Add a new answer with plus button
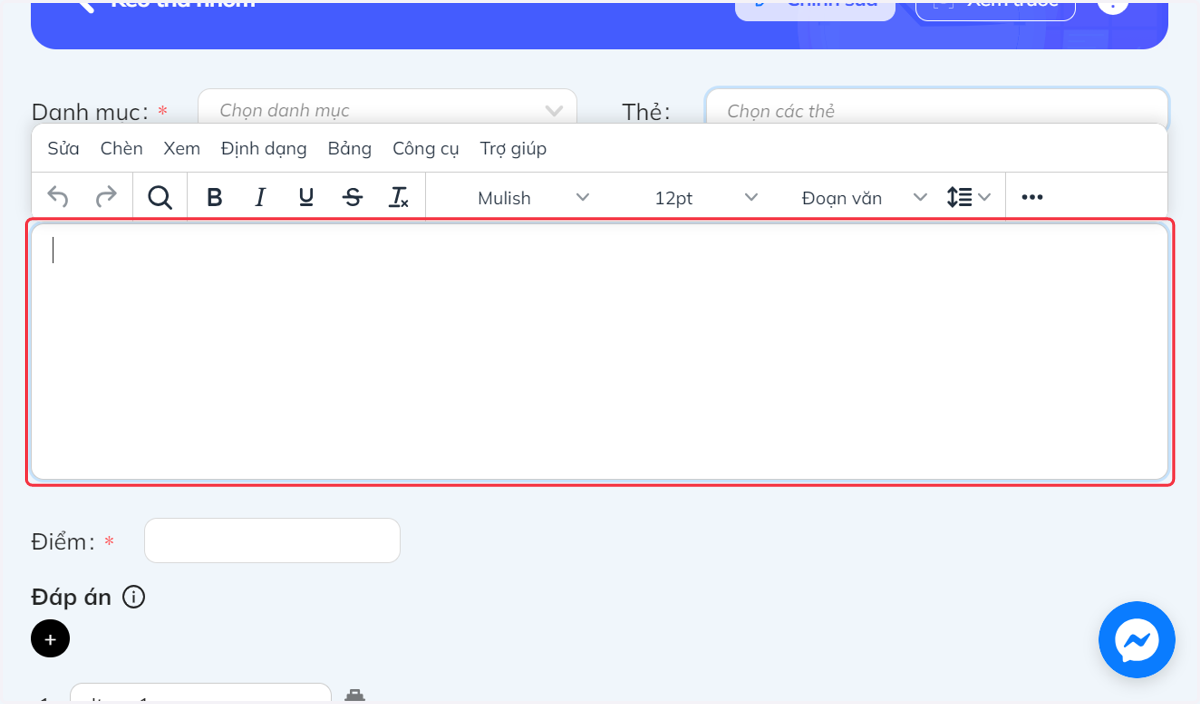The width and height of the screenshot is (1200, 704). [50, 638]
